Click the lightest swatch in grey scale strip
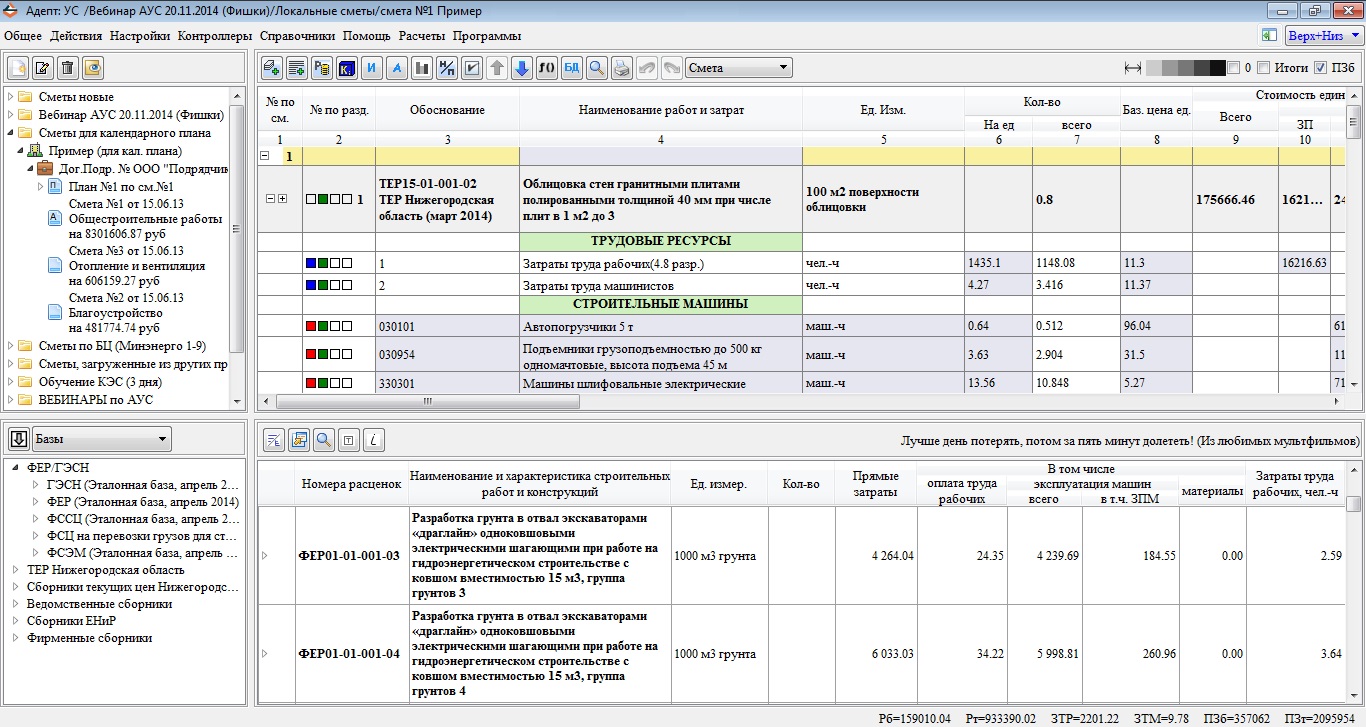This screenshot has height=727, width=1366. pyautogui.click(x=1153, y=68)
